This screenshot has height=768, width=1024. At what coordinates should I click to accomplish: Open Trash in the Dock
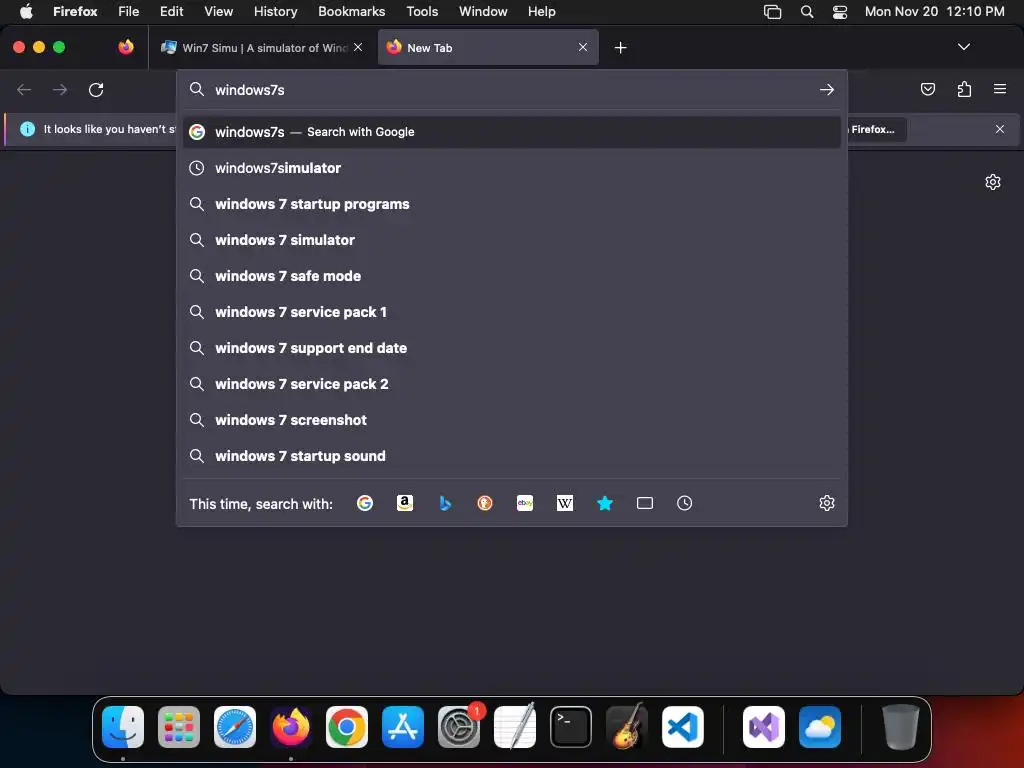tap(901, 727)
